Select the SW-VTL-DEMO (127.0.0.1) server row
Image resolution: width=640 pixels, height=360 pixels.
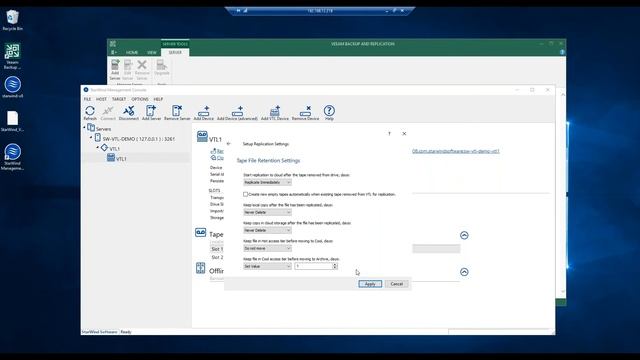click(x=135, y=138)
